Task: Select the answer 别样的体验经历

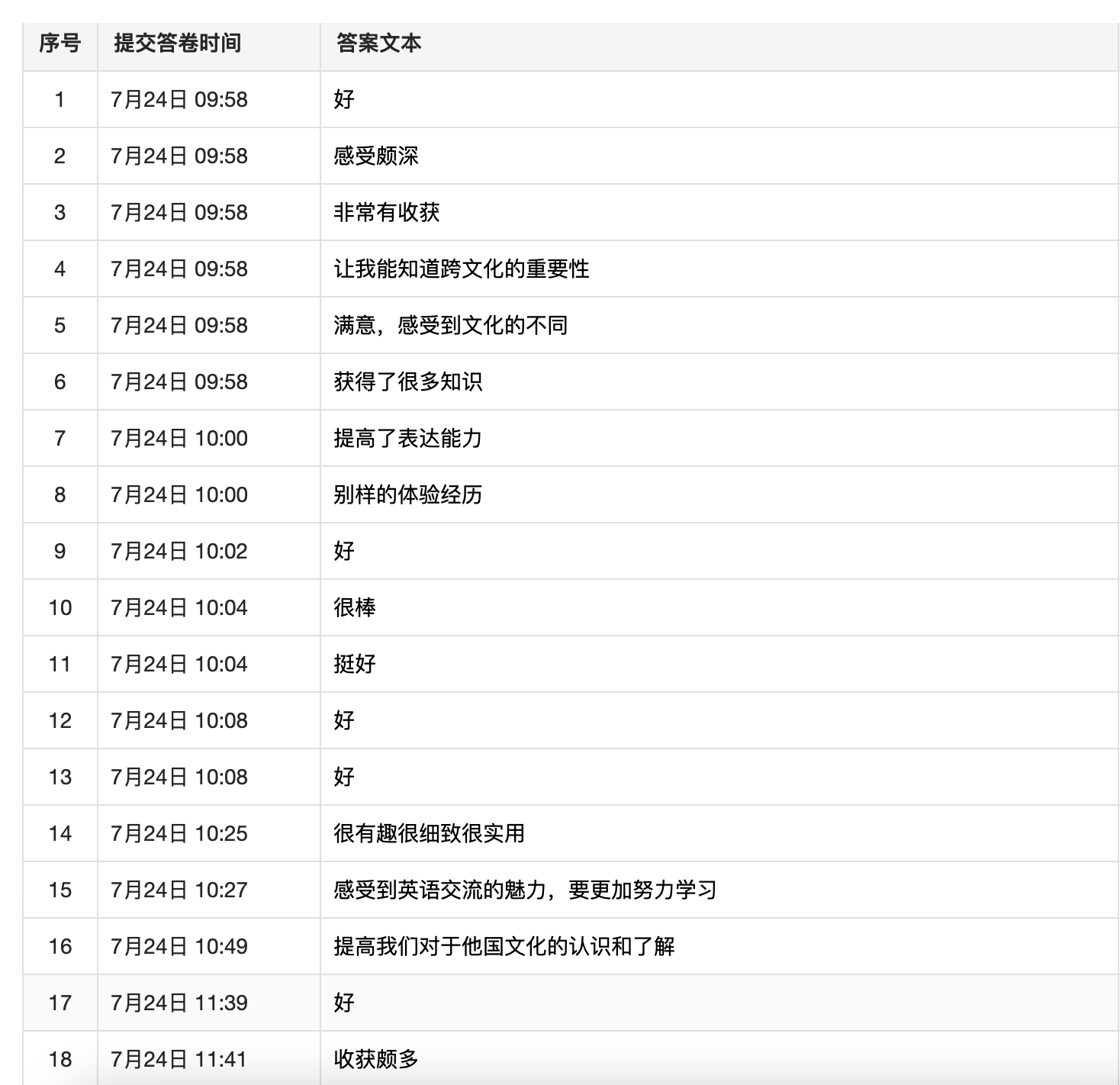Action: [408, 495]
